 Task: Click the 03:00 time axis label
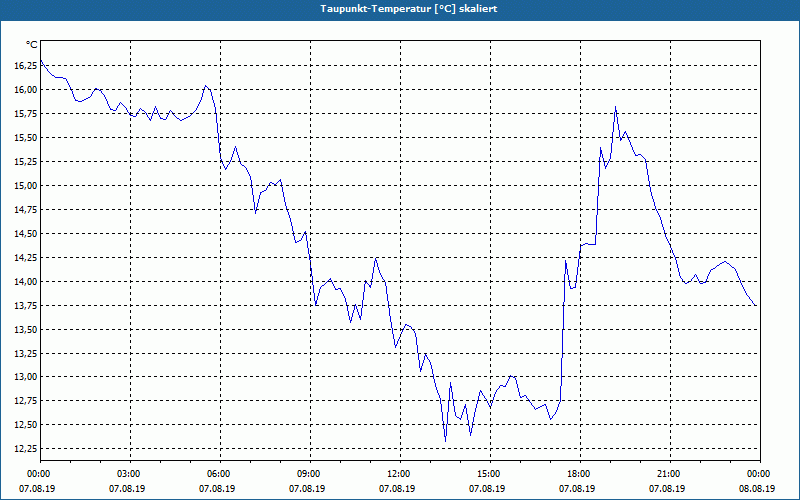[131, 474]
